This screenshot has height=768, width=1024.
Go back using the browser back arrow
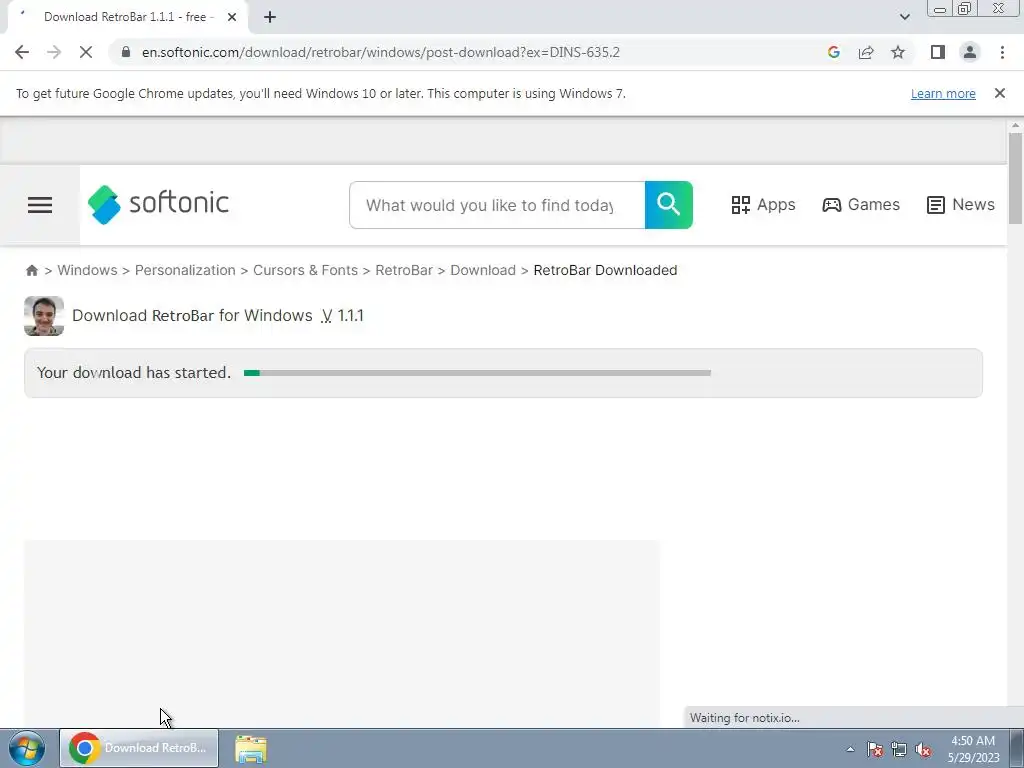(22, 52)
